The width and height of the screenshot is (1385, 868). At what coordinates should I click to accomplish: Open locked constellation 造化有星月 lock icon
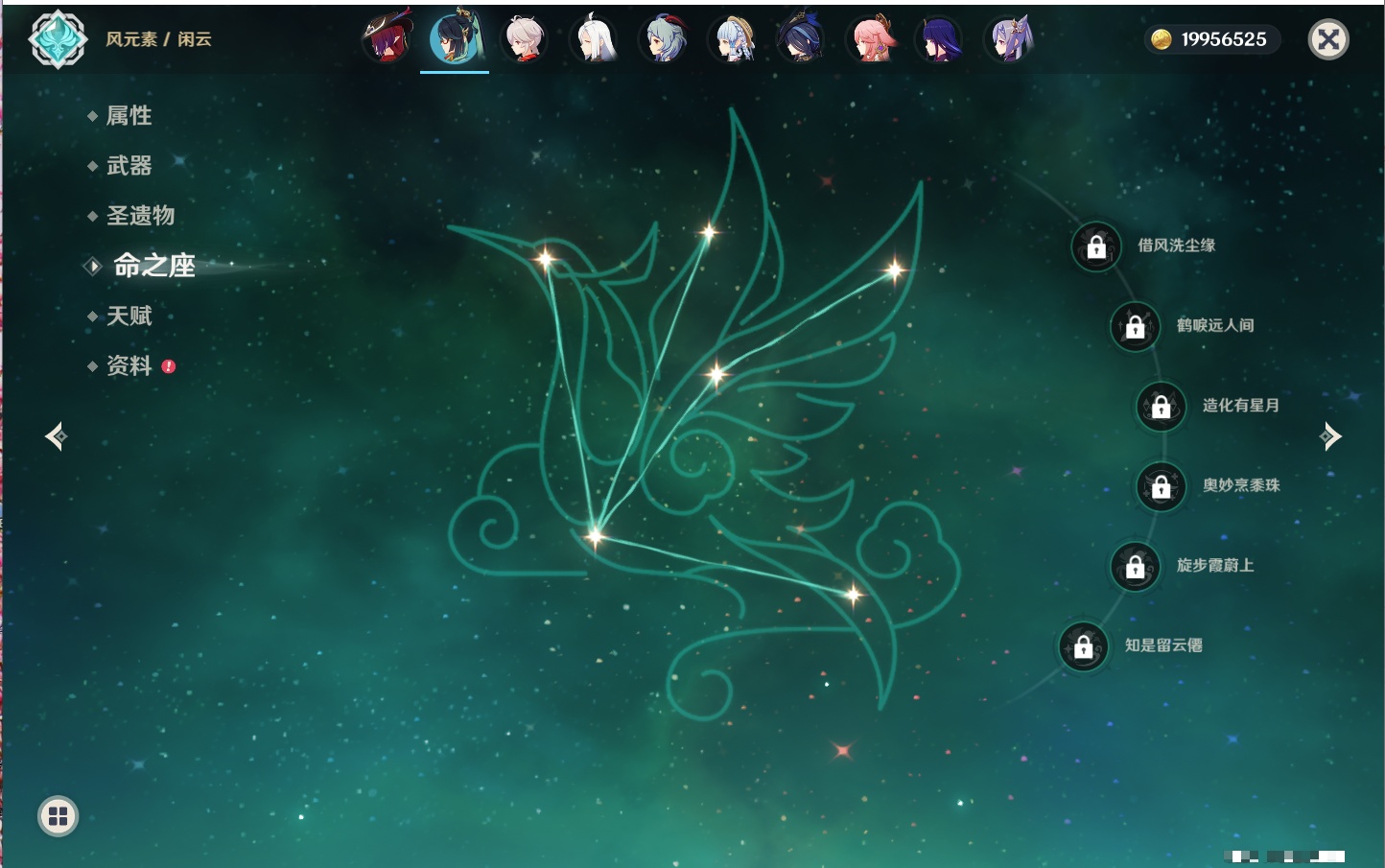coord(1162,406)
